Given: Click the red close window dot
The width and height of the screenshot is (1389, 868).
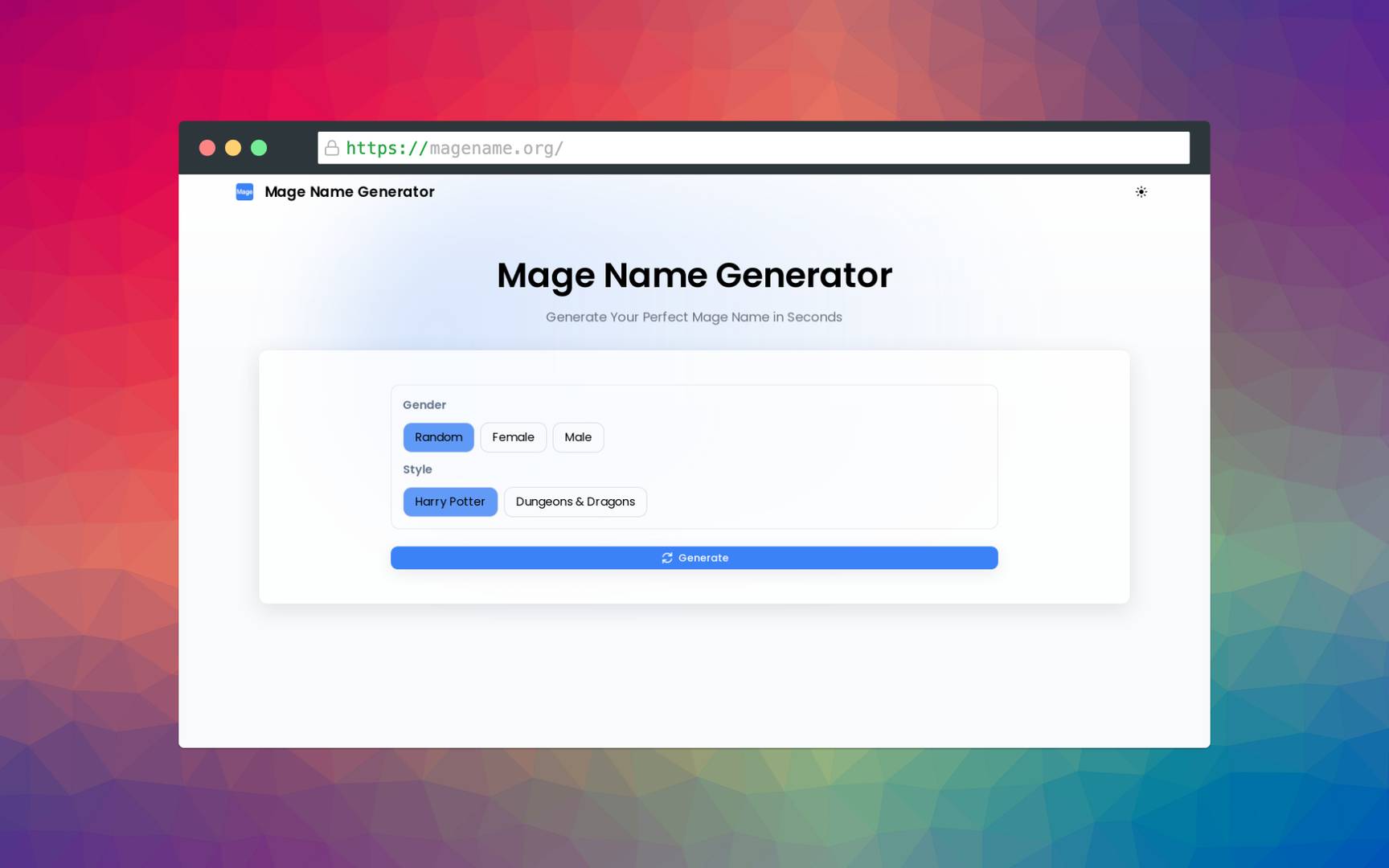Looking at the screenshot, I should (207, 148).
